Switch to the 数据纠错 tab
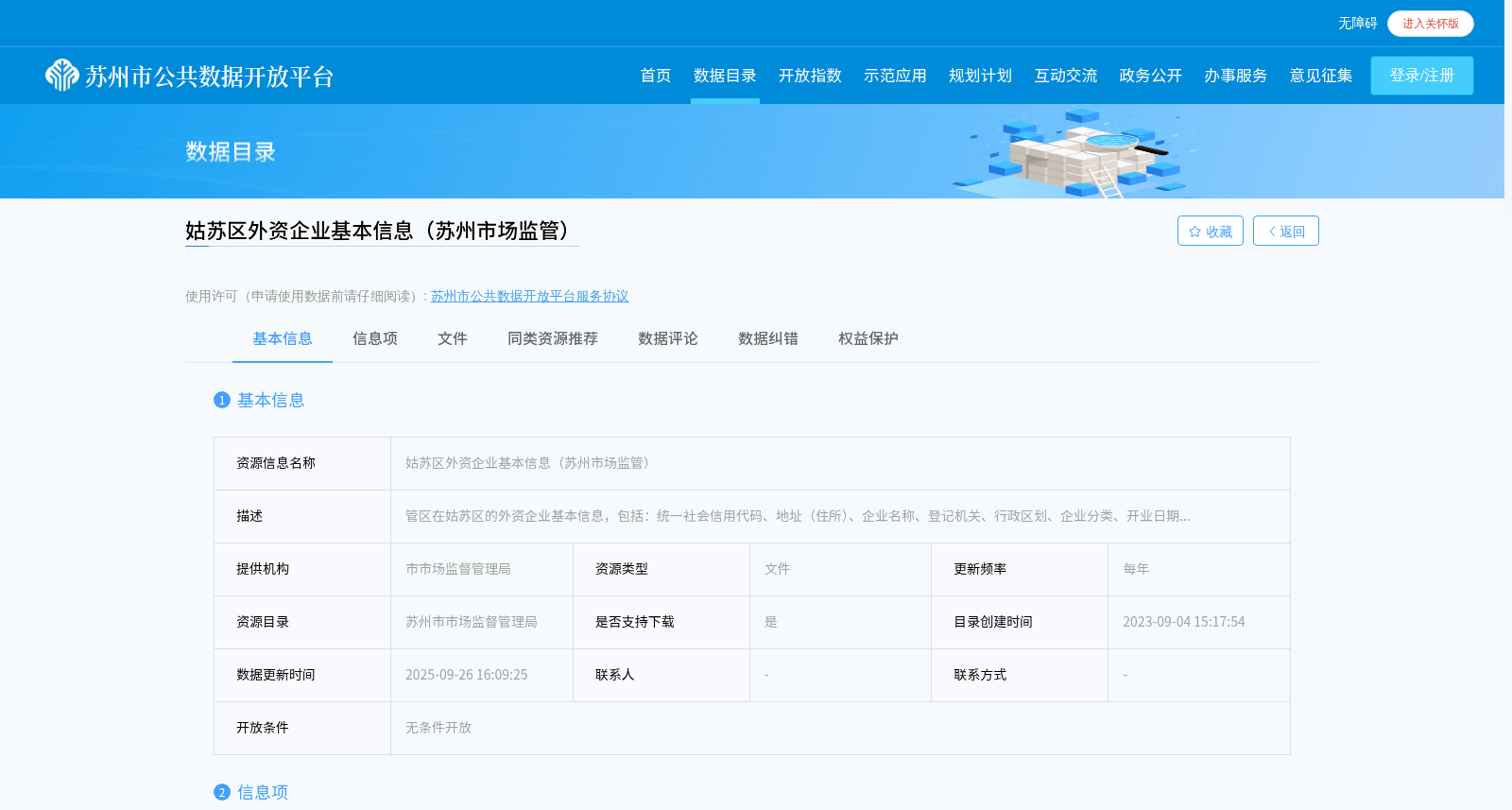1512x810 pixels. pyautogui.click(x=768, y=338)
